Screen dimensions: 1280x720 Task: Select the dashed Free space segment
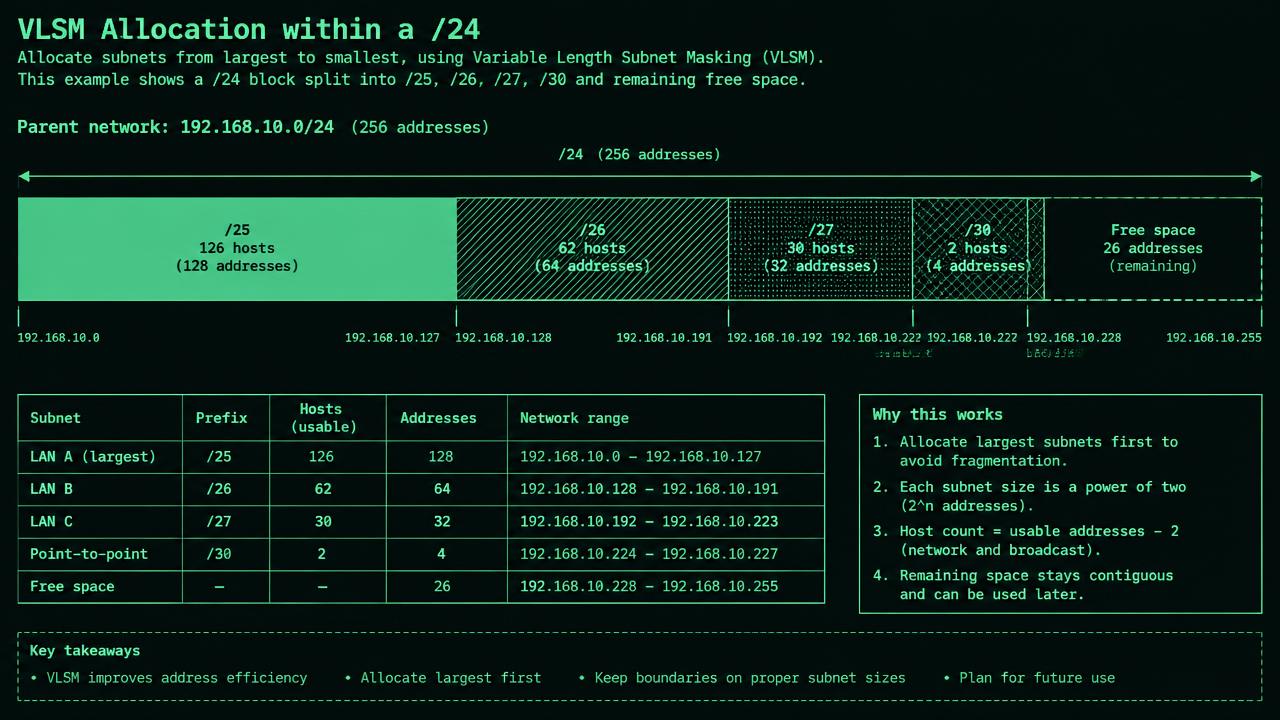(x=1153, y=248)
